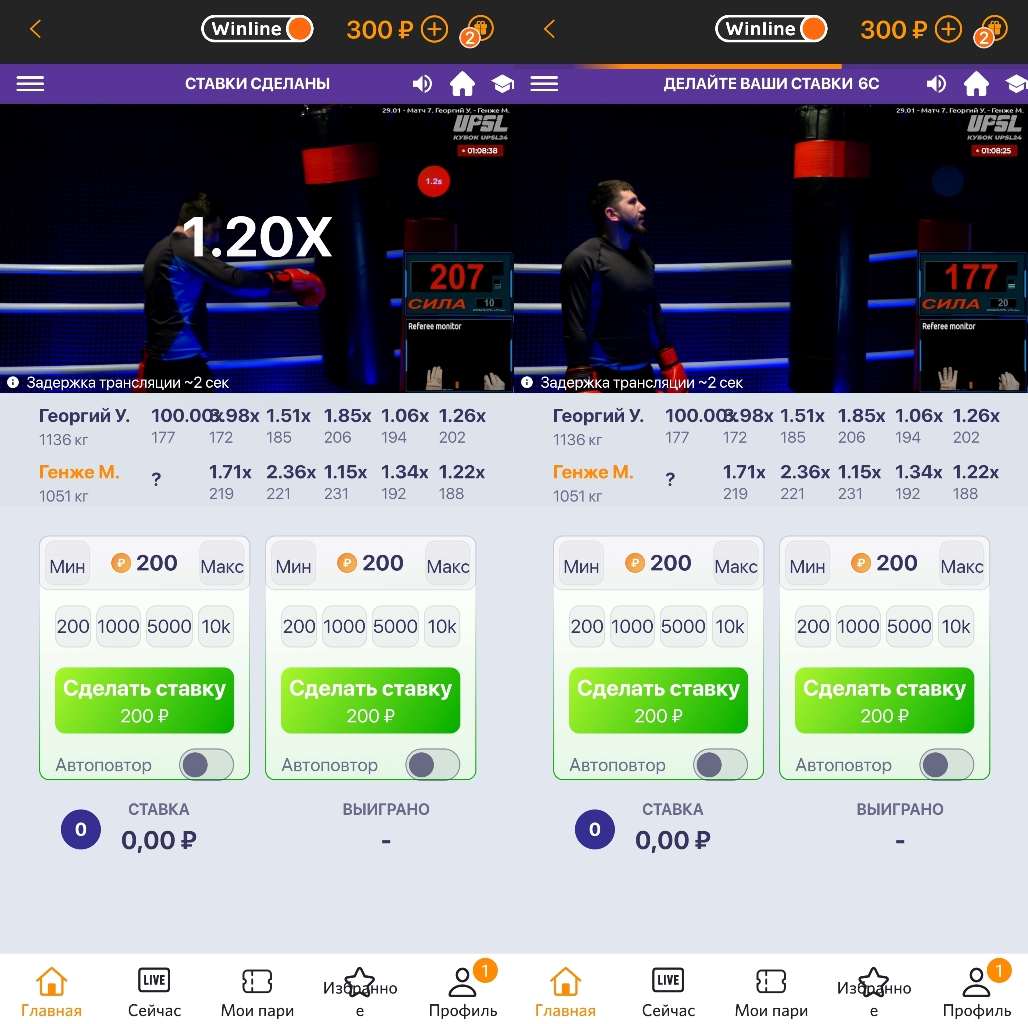Tap the left screen's back arrow

[35, 29]
